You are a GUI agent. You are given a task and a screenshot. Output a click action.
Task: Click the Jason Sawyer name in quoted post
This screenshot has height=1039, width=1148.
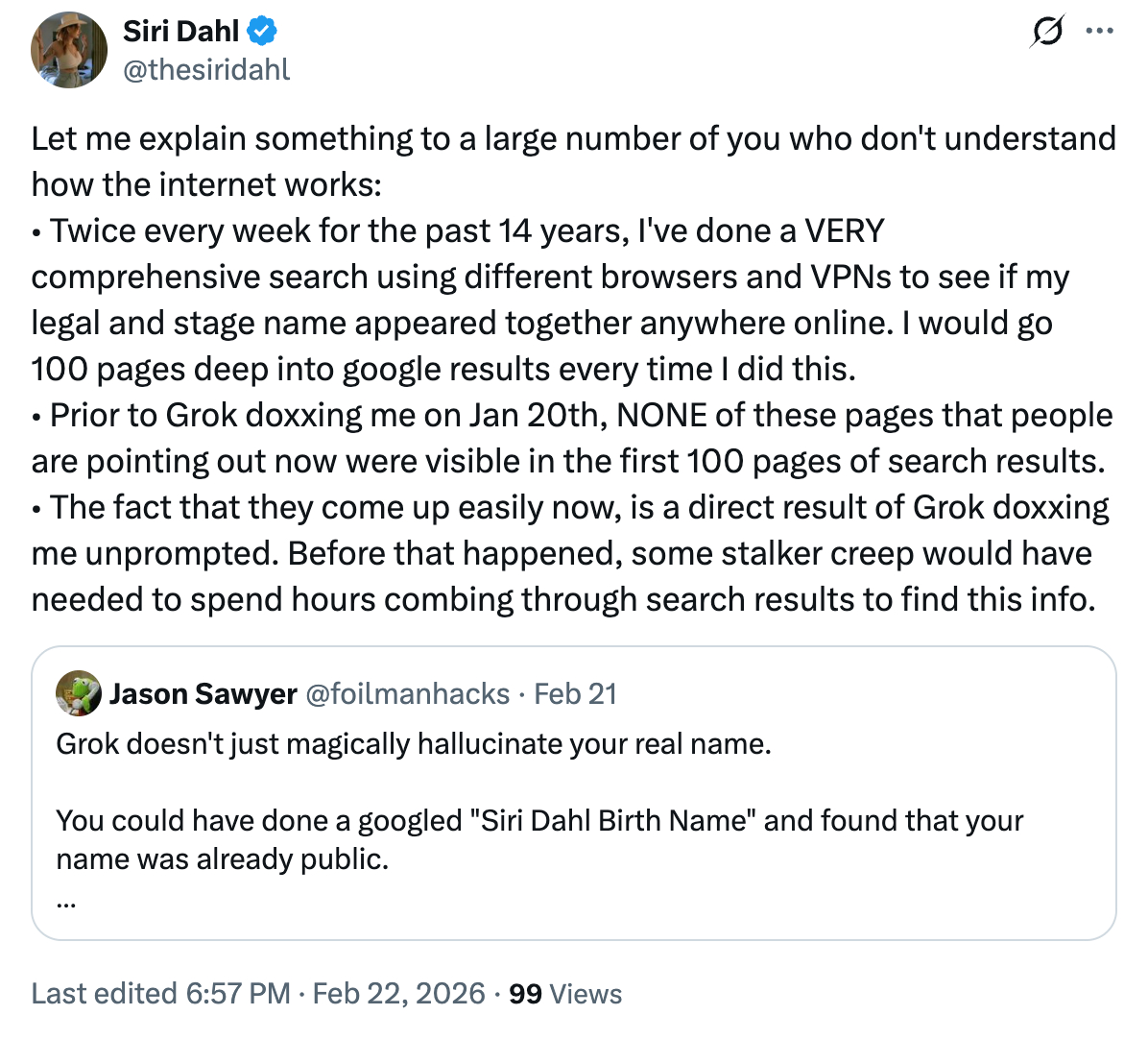[x=203, y=693]
